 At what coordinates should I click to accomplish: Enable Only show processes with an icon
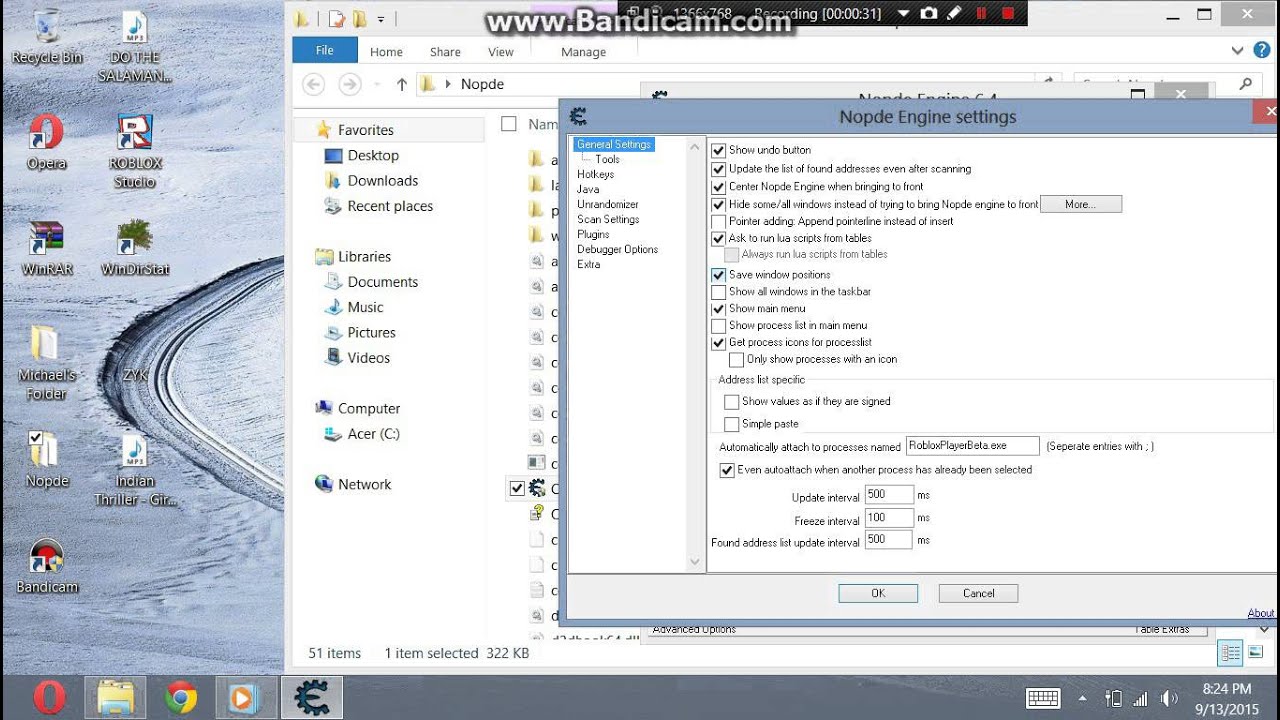[x=736, y=359]
